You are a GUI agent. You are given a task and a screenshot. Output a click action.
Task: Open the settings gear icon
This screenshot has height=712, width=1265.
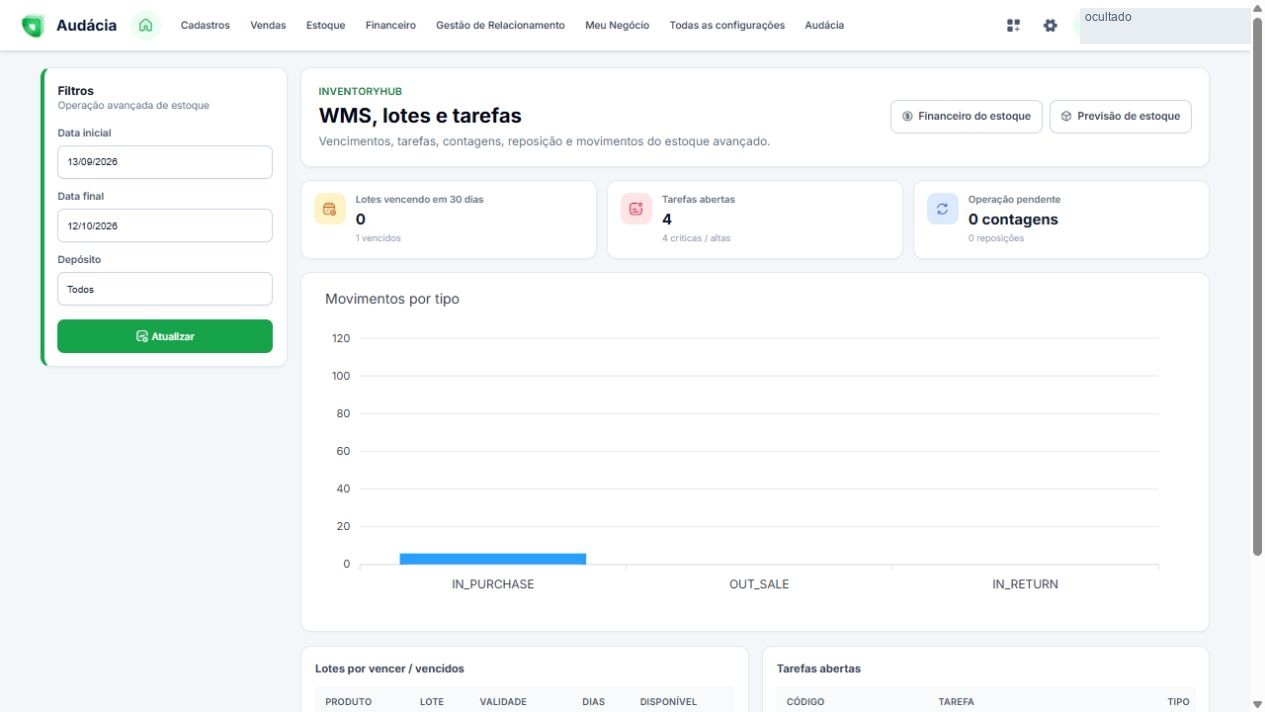click(1050, 25)
